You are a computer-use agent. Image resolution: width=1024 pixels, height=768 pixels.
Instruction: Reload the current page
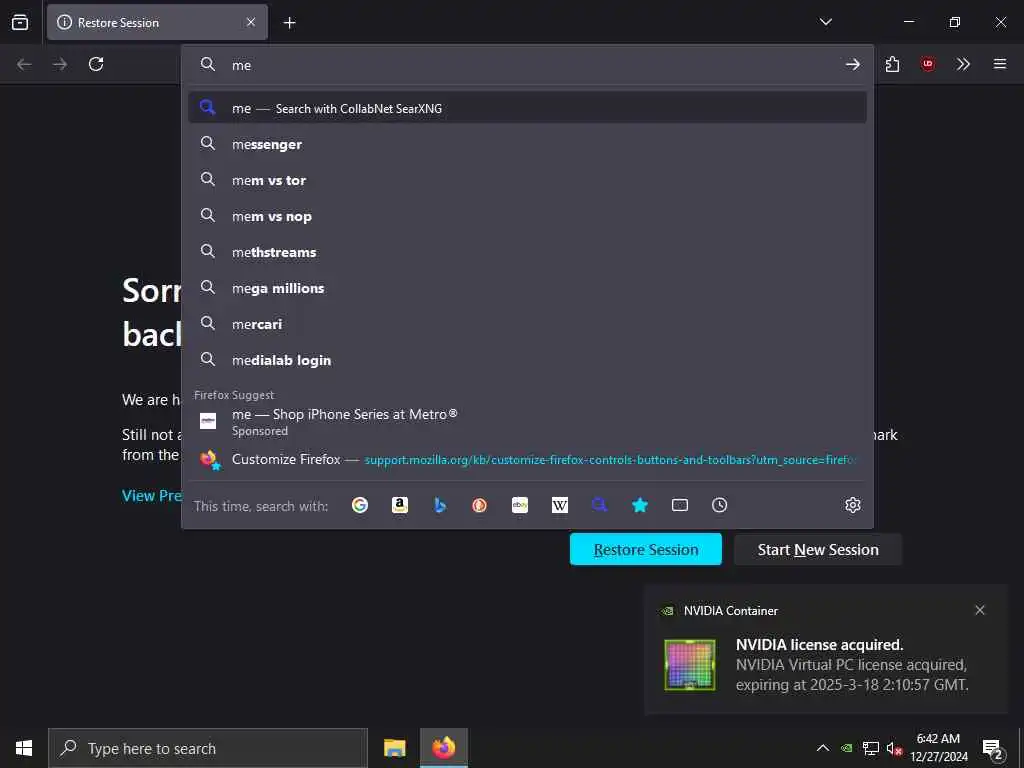pos(96,64)
